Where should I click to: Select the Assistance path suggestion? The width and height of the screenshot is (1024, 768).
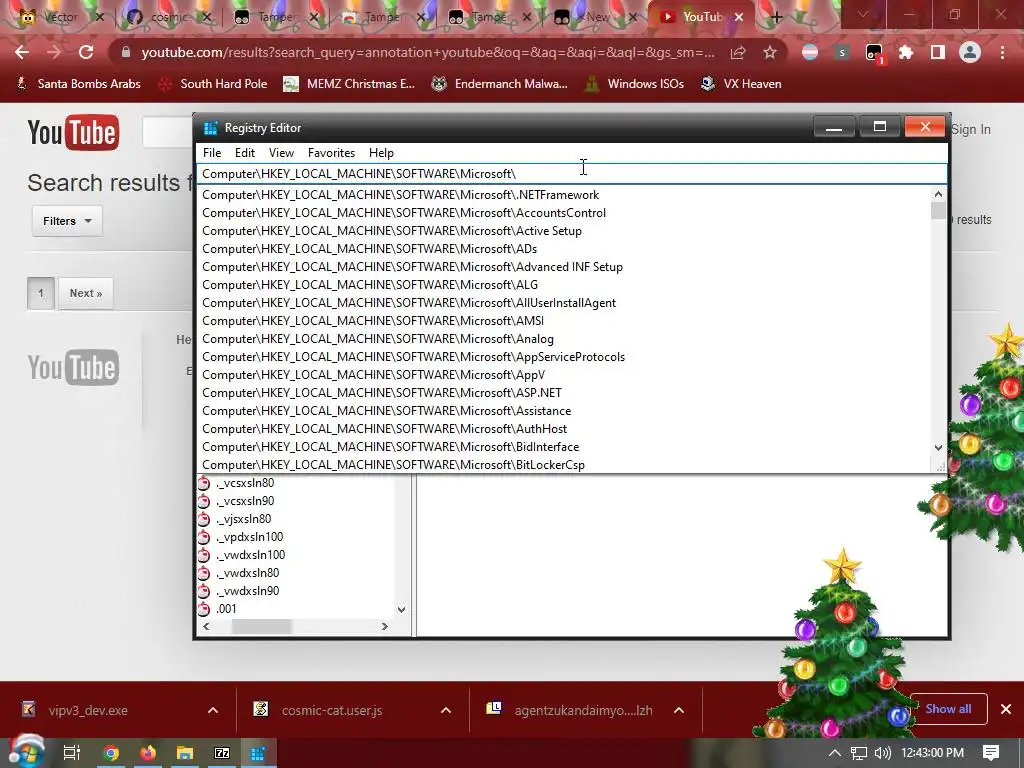(x=564, y=411)
